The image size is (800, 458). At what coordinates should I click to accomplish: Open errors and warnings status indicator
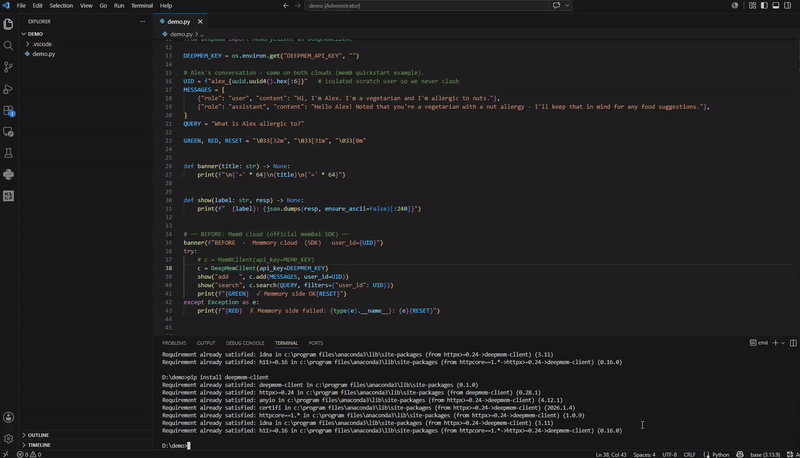(x=29, y=454)
